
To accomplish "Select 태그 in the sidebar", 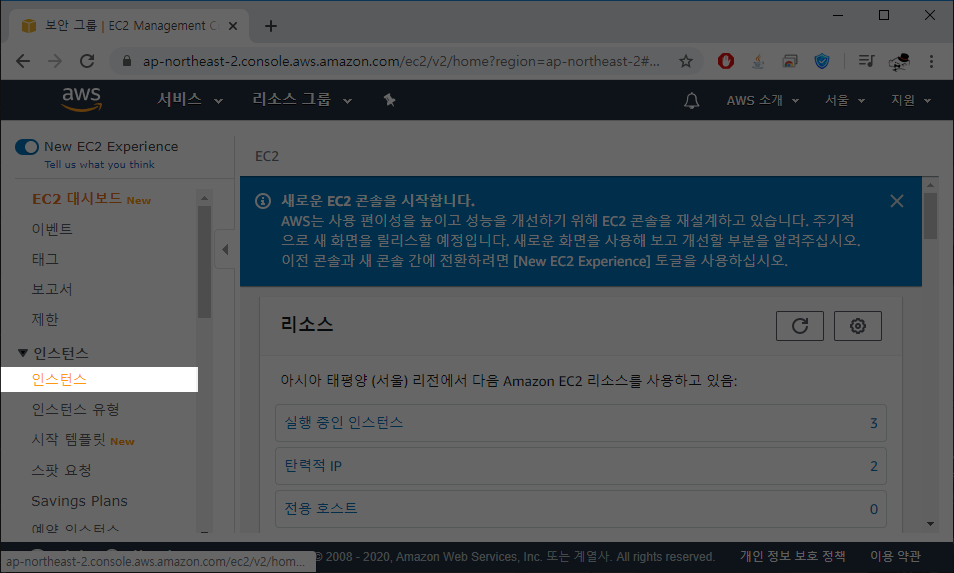I will click(x=45, y=259).
